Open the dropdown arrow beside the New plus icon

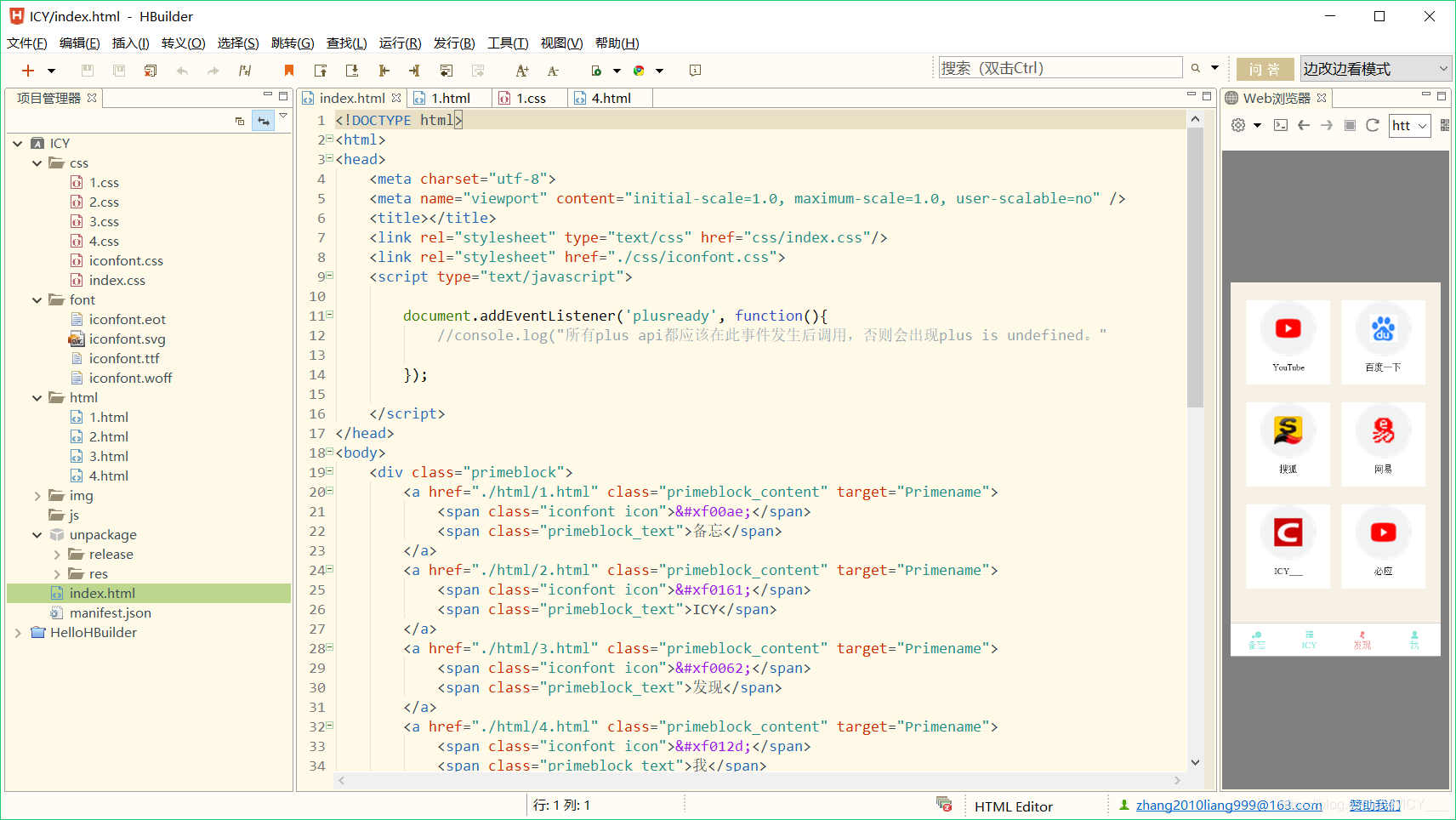coord(51,71)
